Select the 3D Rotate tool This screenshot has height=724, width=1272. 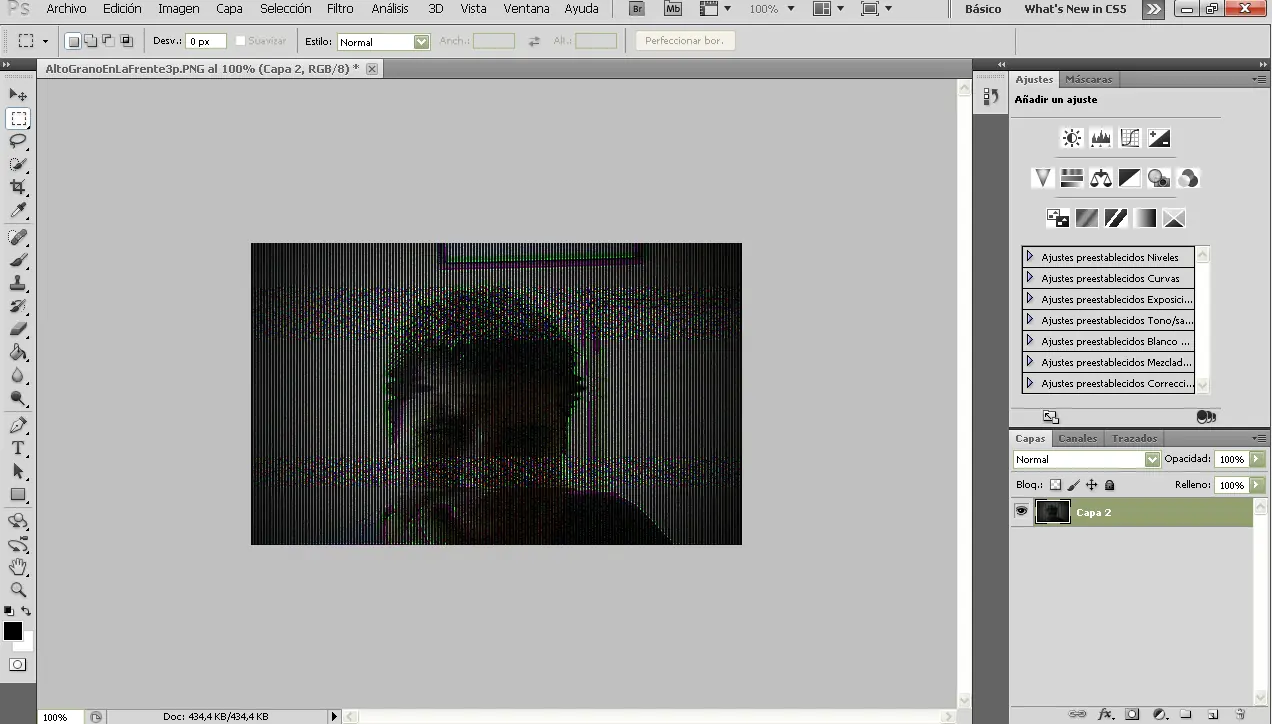(x=18, y=521)
